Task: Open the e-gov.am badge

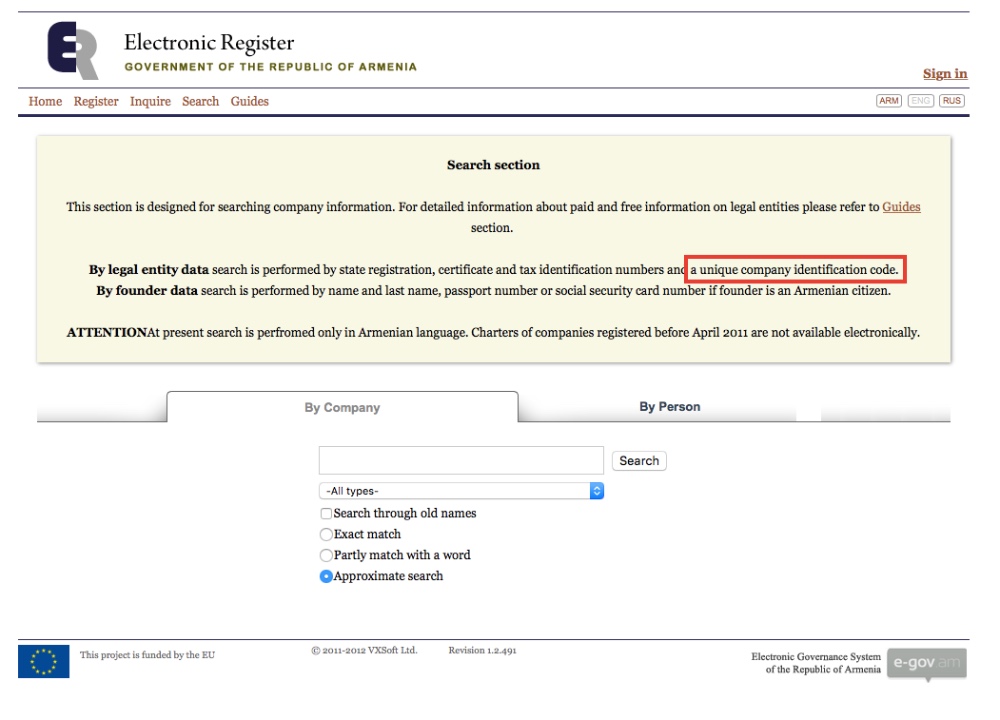Action: (x=927, y=663)
